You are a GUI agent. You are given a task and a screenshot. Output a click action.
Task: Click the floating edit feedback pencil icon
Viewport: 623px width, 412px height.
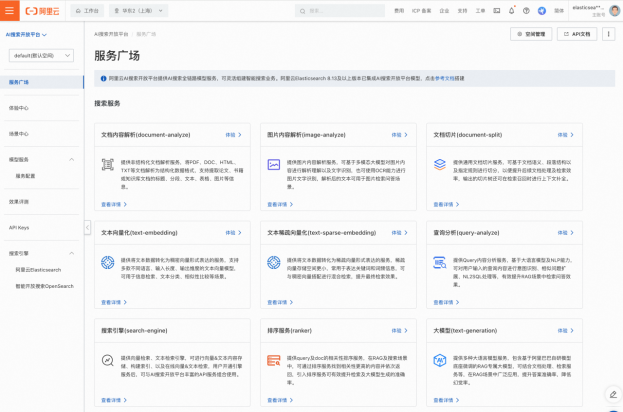(x=613, y=395)
